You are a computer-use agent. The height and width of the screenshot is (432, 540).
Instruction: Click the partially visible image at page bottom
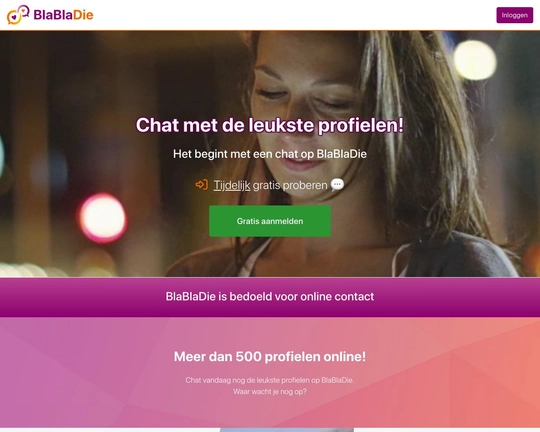(287, 430)
